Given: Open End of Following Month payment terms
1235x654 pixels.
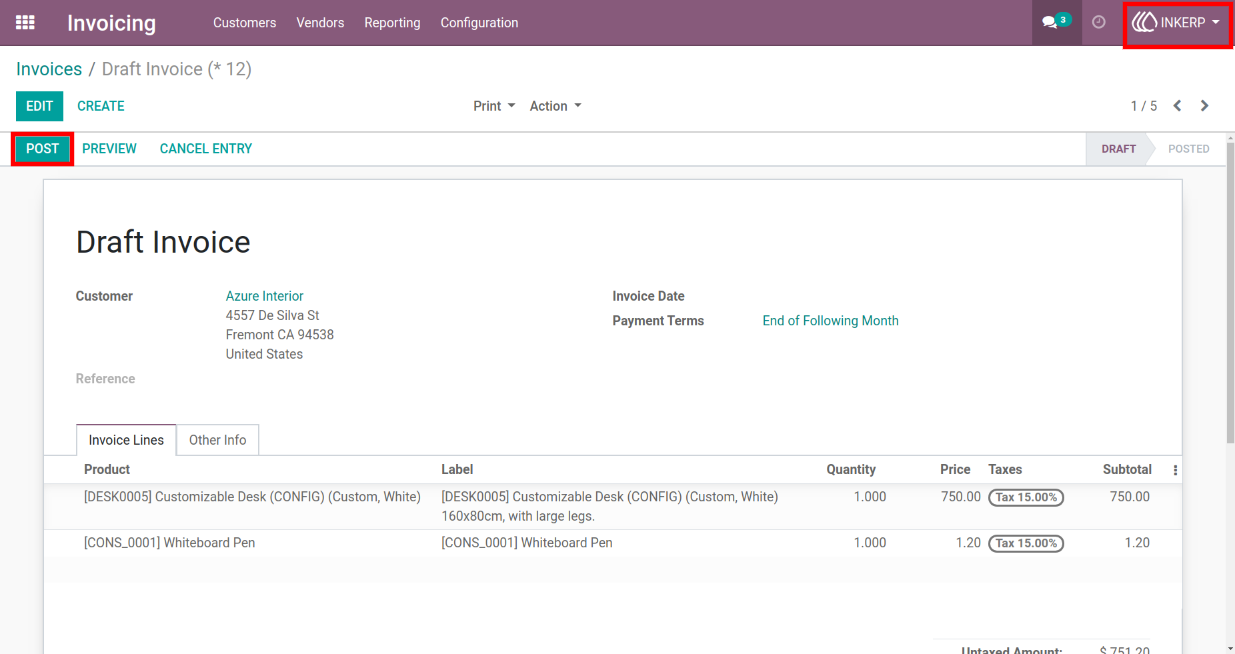Looking at the screenshot, I should [830, 321].
